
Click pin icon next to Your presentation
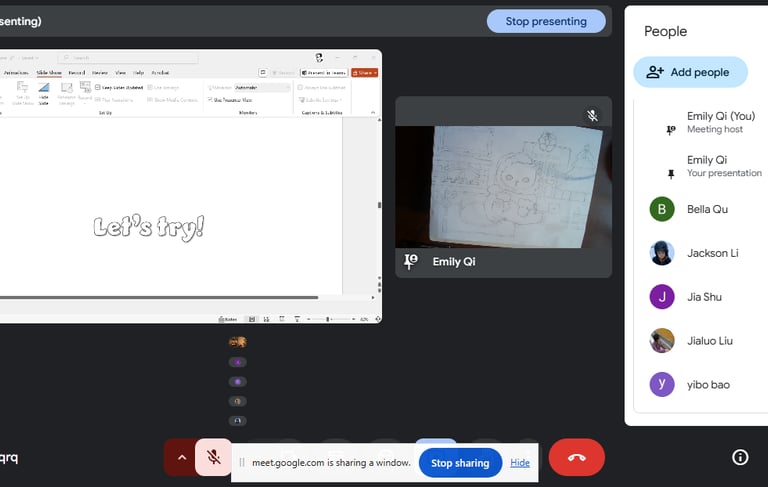coord(671,173)
